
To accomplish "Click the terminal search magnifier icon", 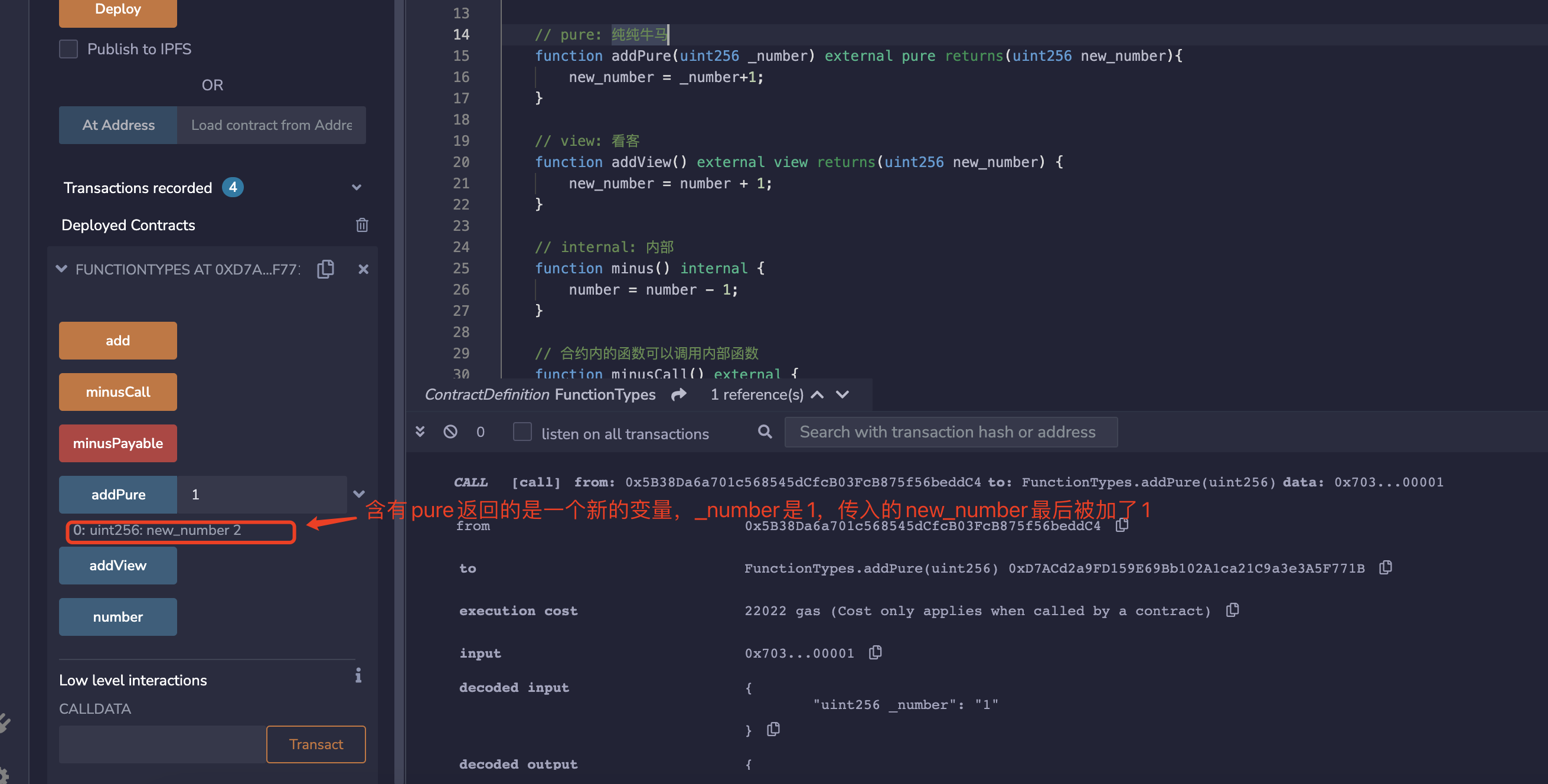I will pyautogui.click(x=765, y=432).
